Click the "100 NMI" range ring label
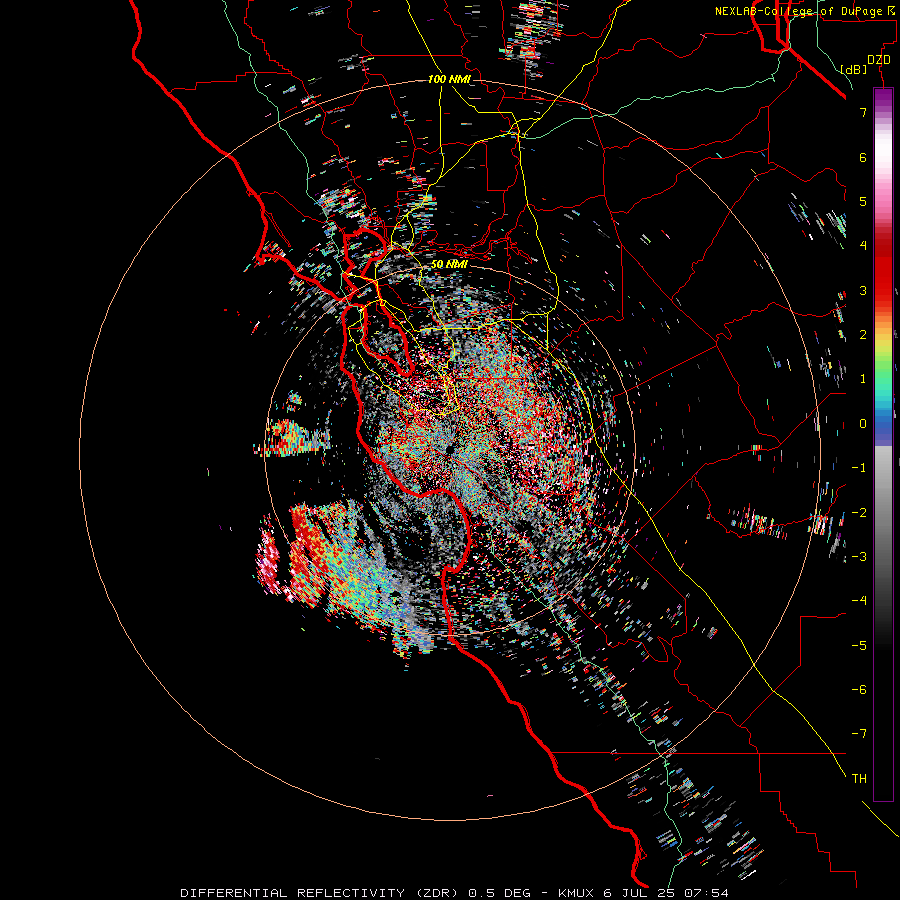This screenshot has height=900, width=900. point(449,79)
